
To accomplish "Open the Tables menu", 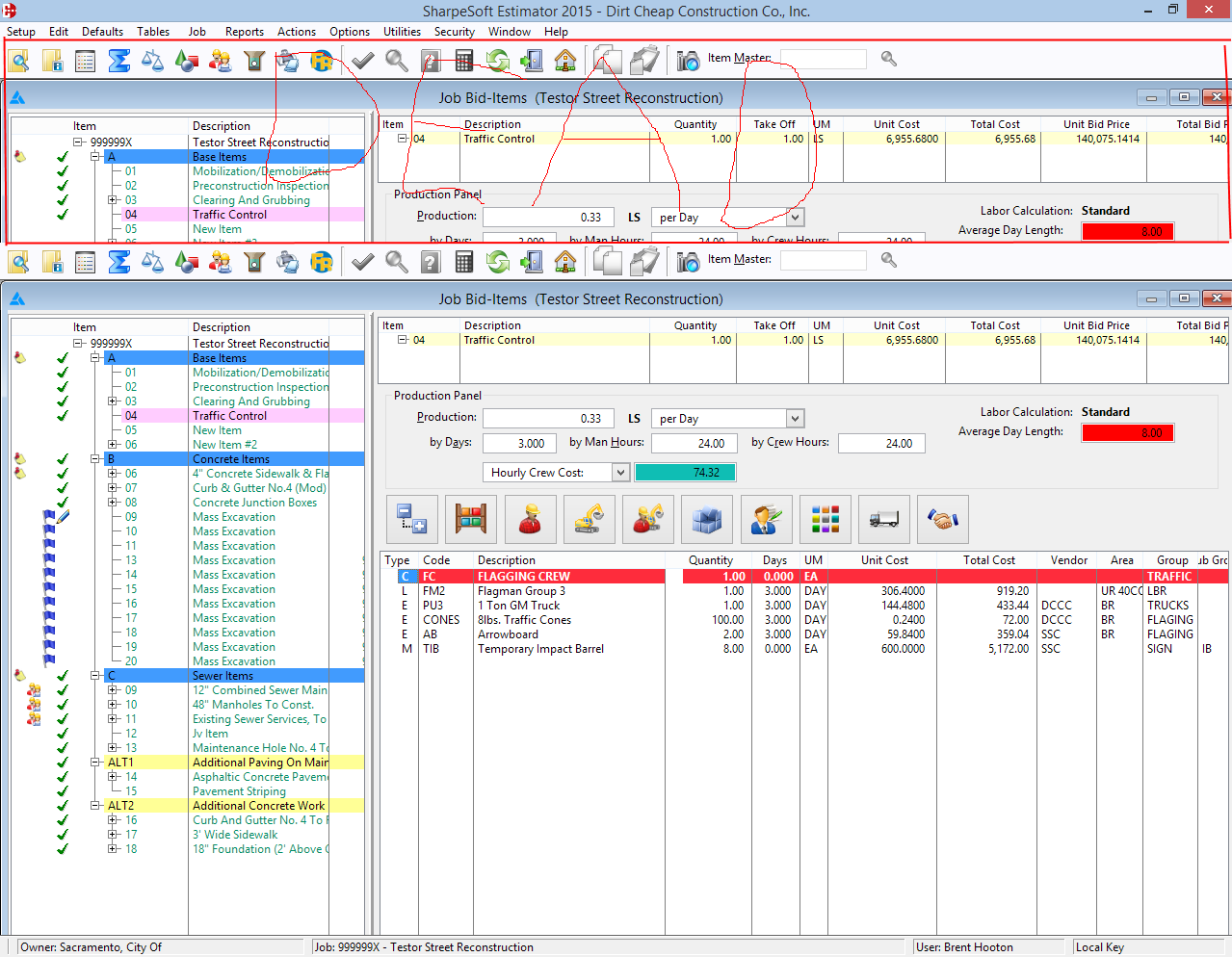I will tap(153, 32).
